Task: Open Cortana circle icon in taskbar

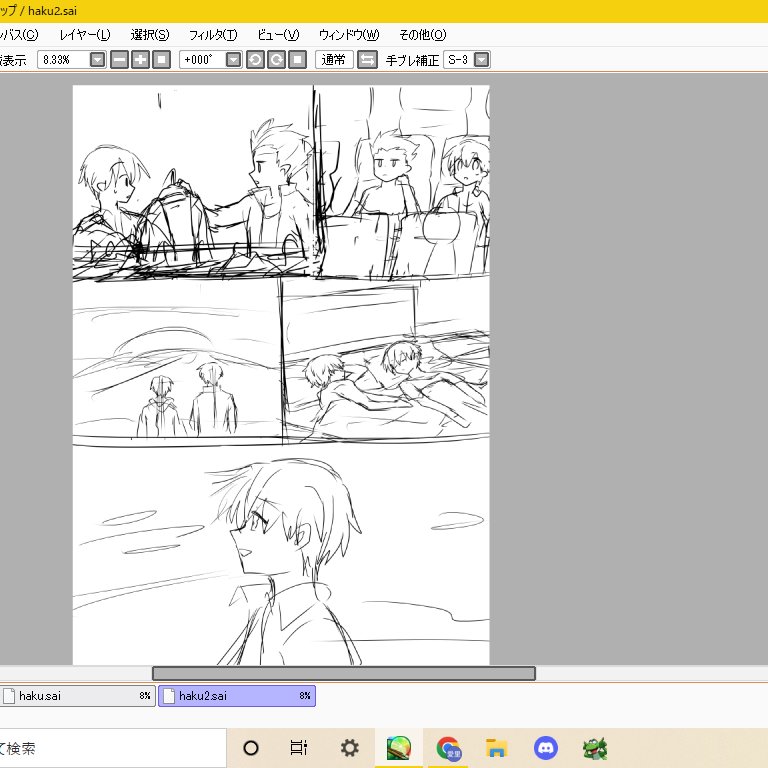Action: (251, 748)
